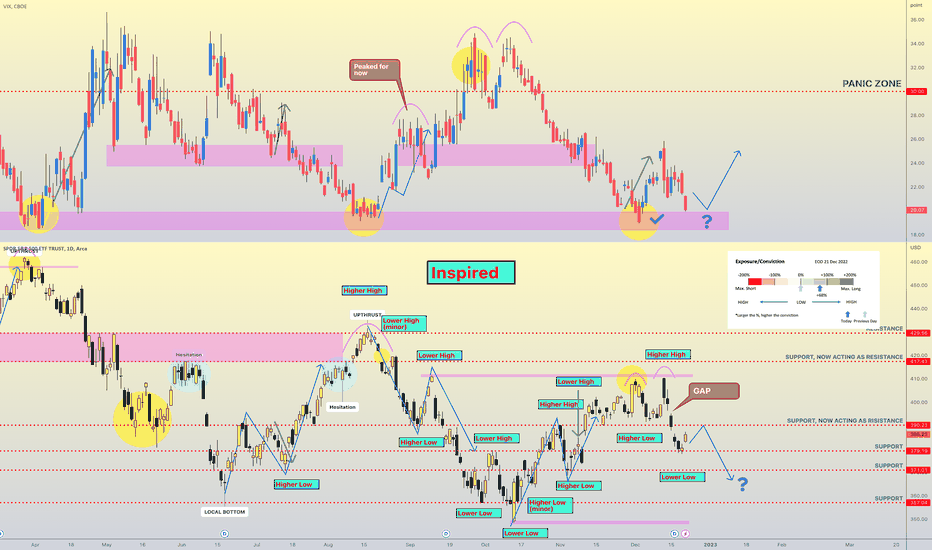Click the Apr label on time axis
Screen dimensions: 932x550
(x=35, y=544)
